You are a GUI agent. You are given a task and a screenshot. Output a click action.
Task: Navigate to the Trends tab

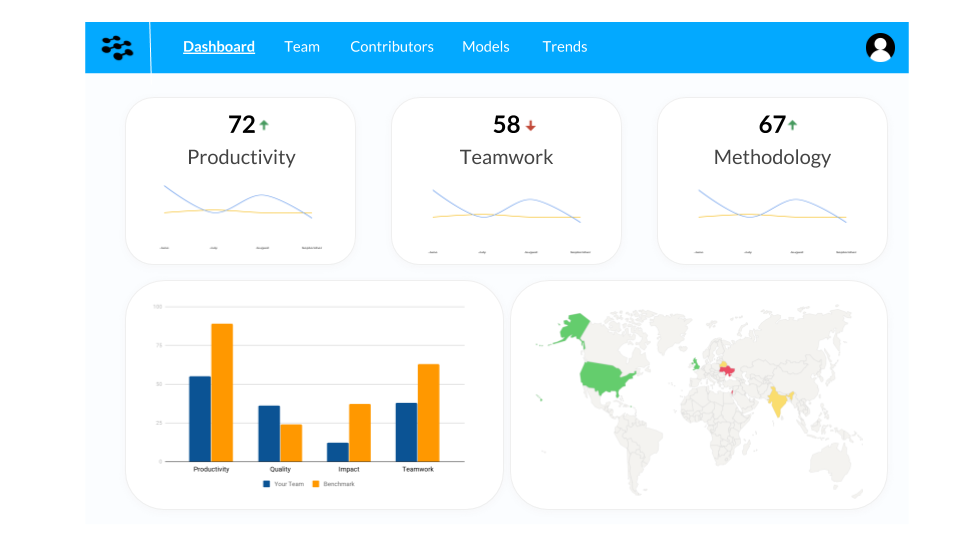click(564, 47)
